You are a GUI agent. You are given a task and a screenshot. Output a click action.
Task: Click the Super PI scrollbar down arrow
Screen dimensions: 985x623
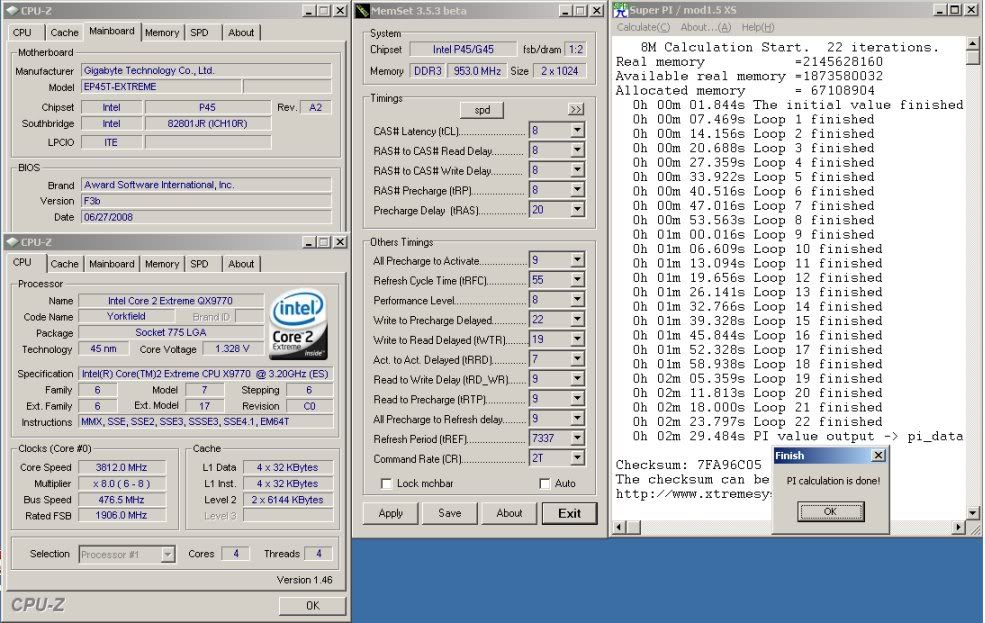[973, 513]
